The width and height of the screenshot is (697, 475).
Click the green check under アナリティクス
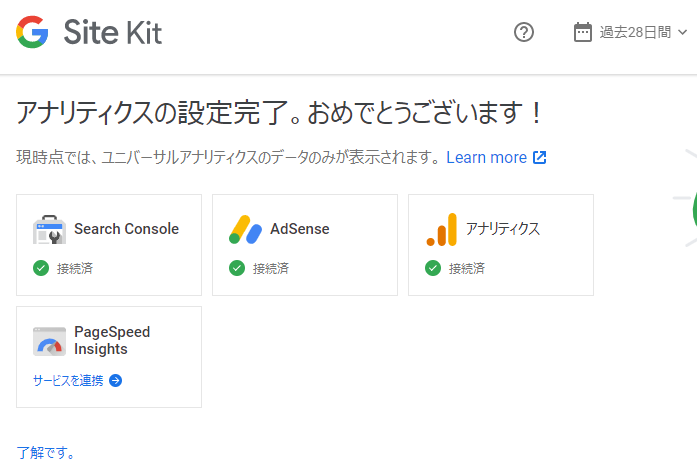[433, 268]
